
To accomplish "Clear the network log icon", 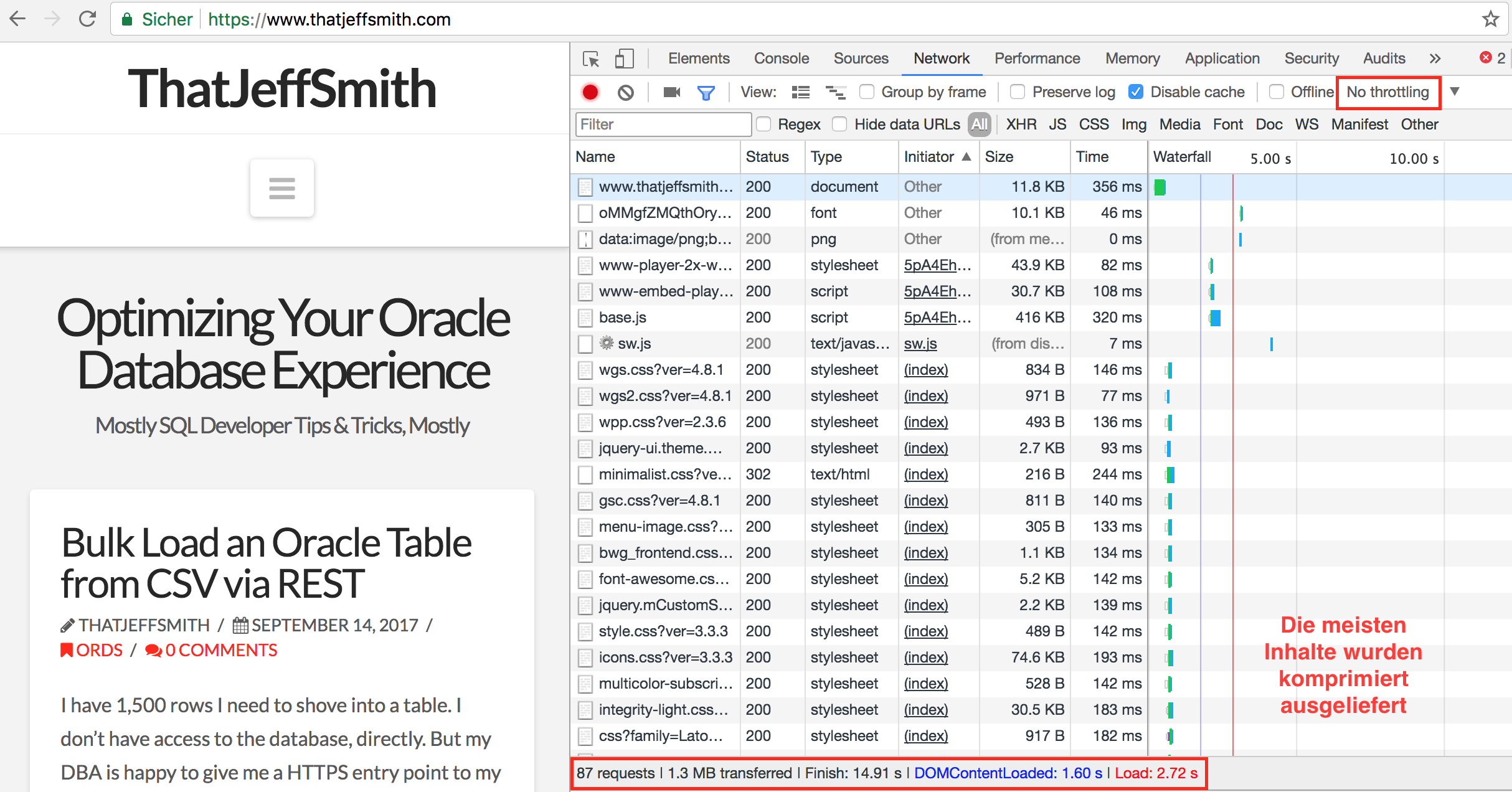I will pyautogui.click(x=626, y=92).
